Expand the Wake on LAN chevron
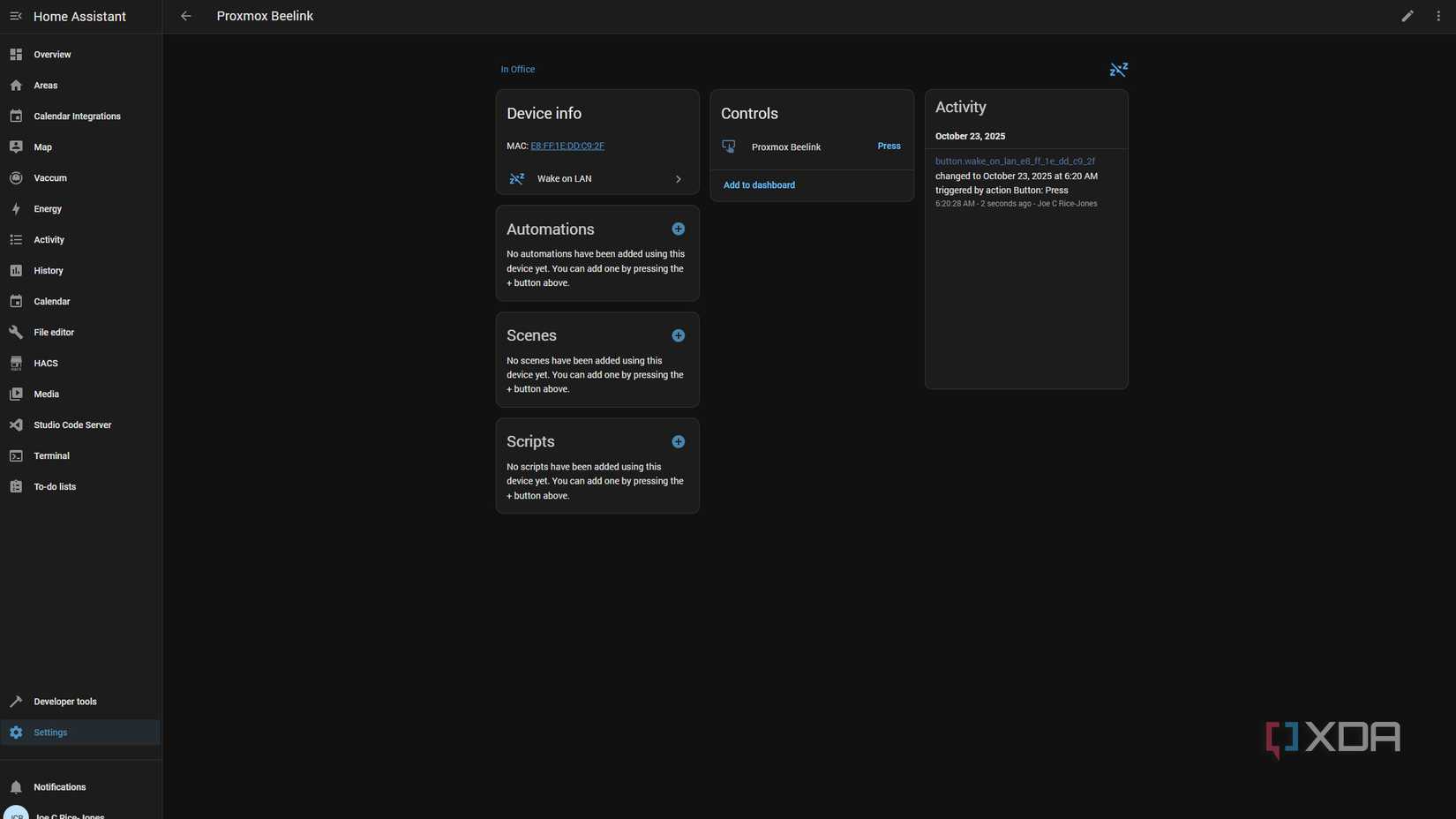Image resolution: width=1456 pixels, height=819 pixels. coord(678,179)
